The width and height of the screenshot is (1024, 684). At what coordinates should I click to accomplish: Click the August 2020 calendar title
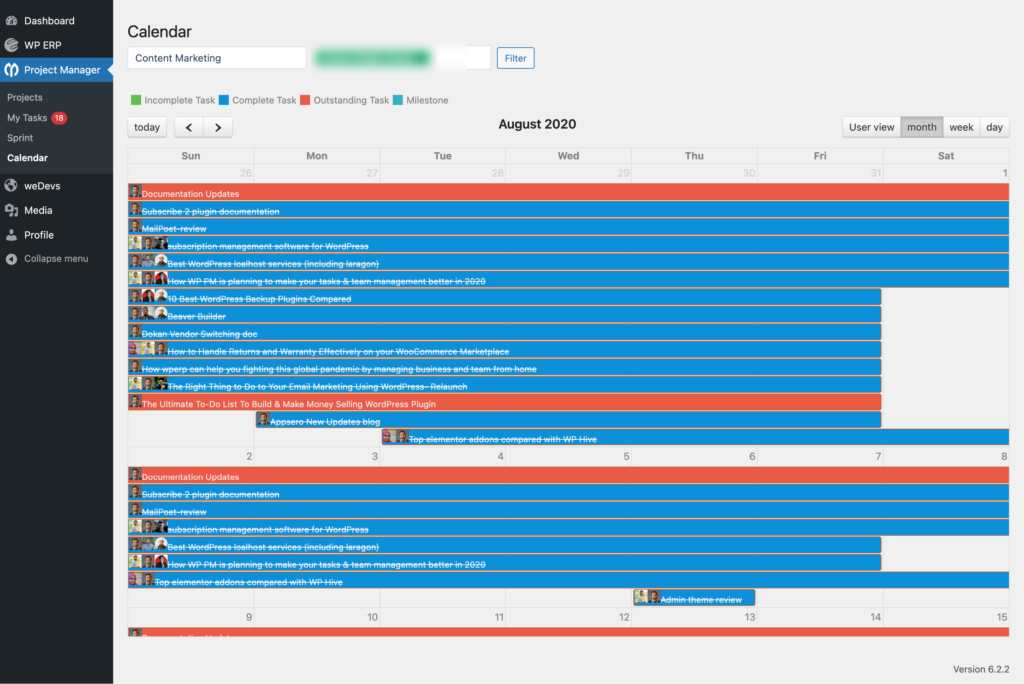(537, 124)
